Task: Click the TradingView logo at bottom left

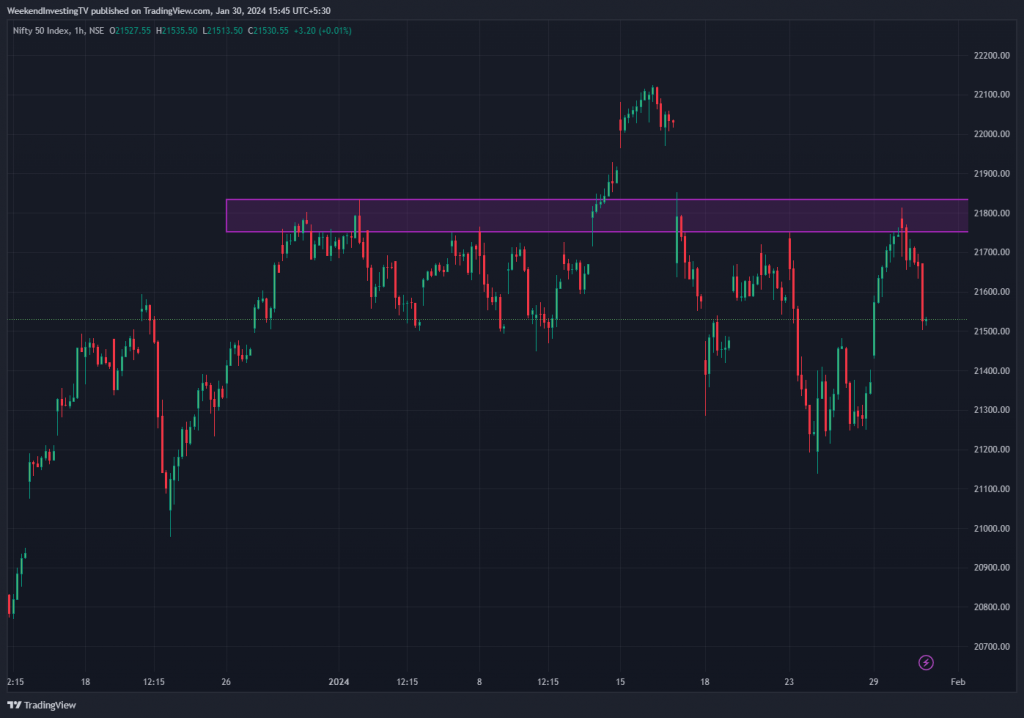Action: [x=42, y=705]
